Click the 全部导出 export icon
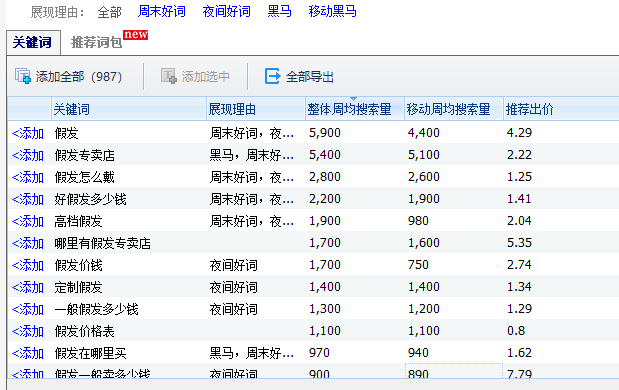Screen dimensions: 619x390 [272, 76]
